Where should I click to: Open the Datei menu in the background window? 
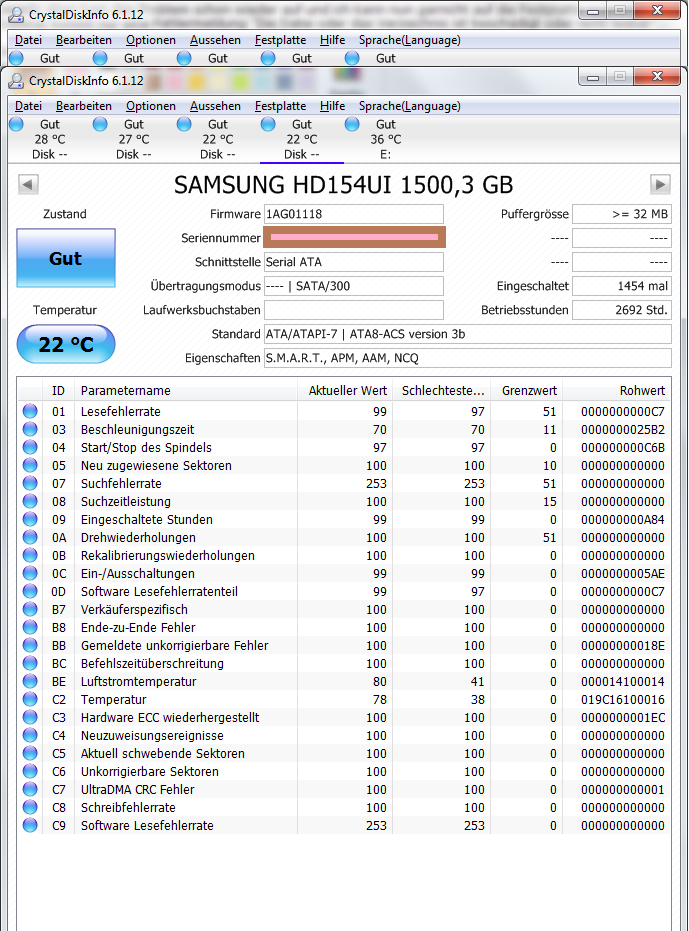[x=28, y=40]
